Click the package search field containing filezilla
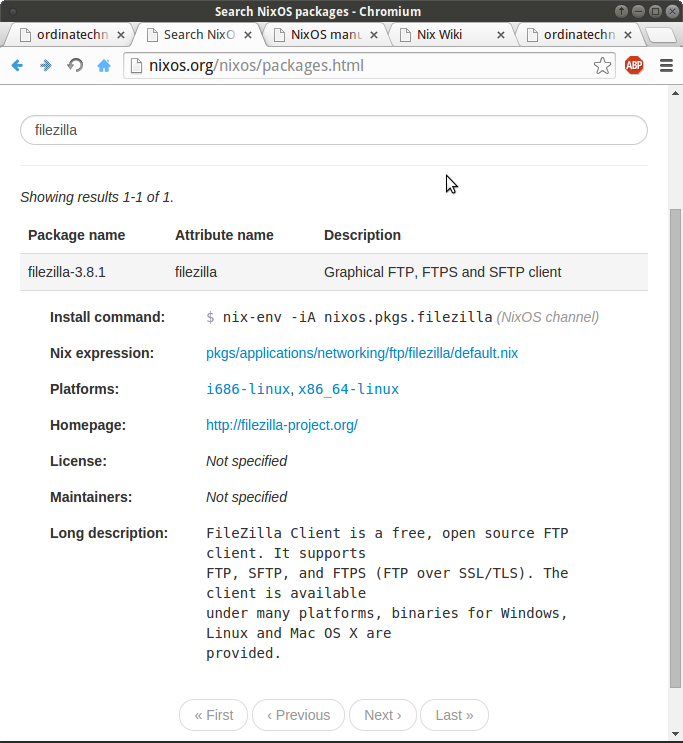 tap(334, 130)
